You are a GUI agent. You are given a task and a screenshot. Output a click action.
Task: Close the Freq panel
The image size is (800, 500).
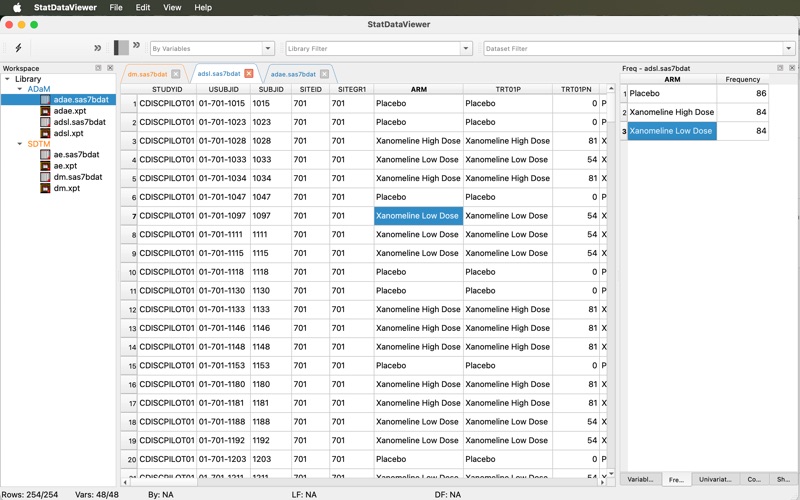pos(792,68)
